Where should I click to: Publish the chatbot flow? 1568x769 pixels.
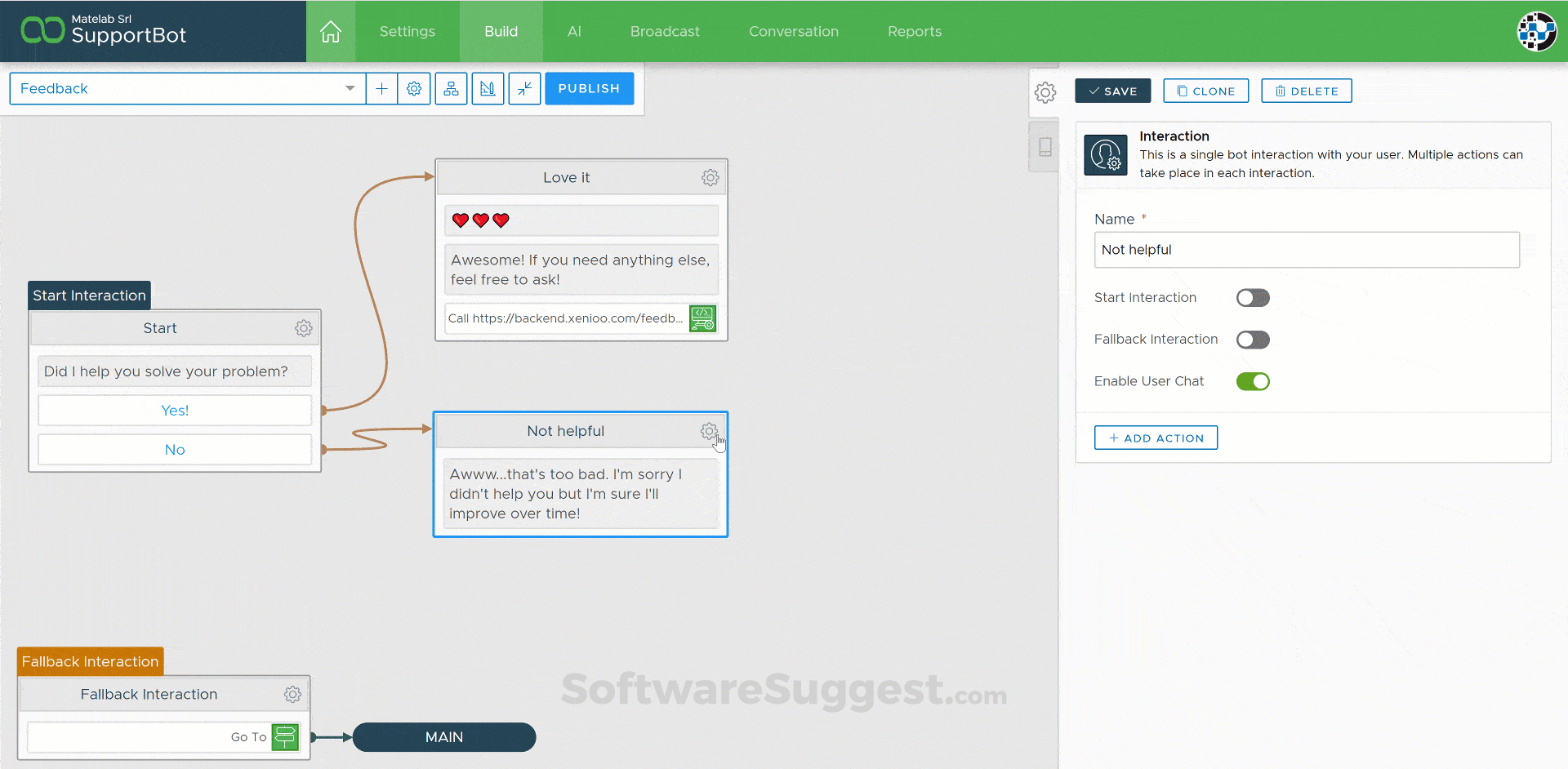[x=589, y=88]
